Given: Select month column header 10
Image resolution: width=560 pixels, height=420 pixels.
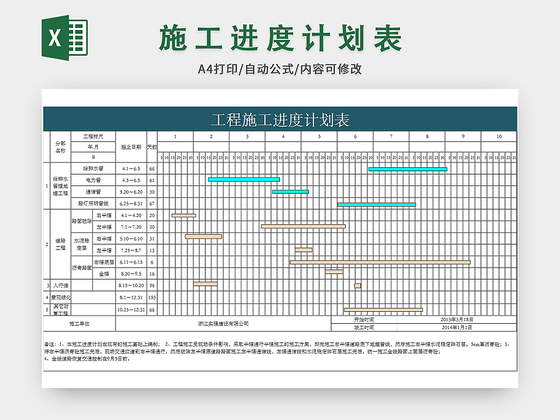Looking at the screenshot, I should point(499,136).
